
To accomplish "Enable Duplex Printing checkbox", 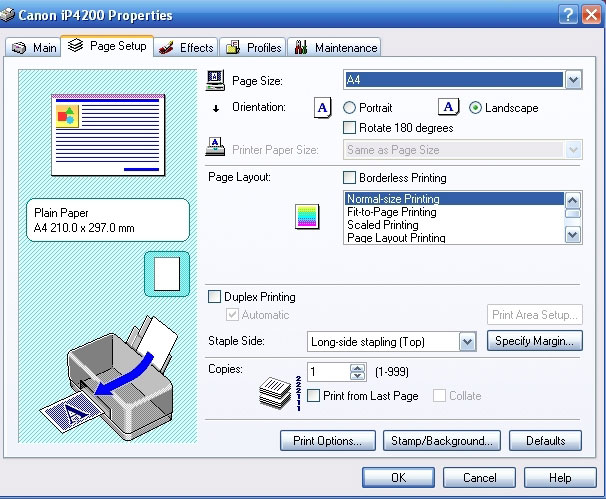I will 214,297.
